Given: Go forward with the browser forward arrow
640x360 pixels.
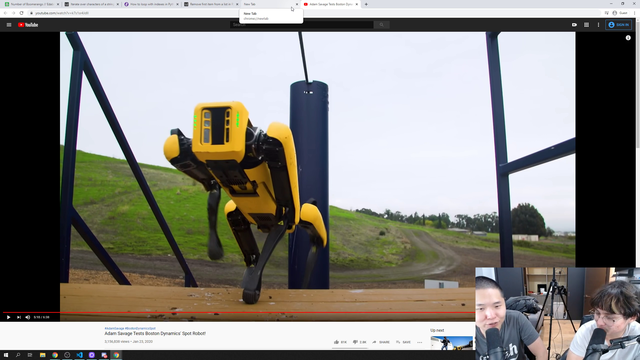Looking at the screenshot, I should pyautogui.click(x=13, y=13).
